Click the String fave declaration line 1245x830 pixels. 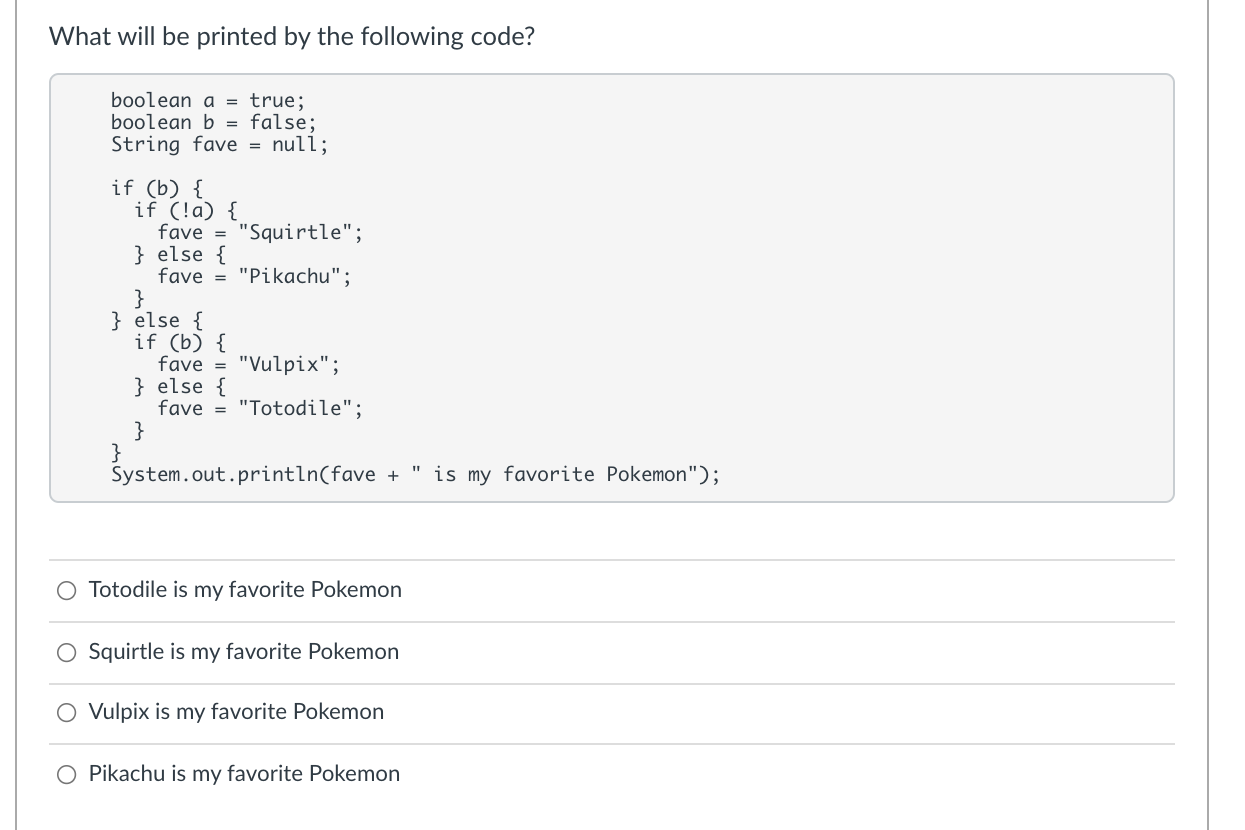[x=218, y=144]
